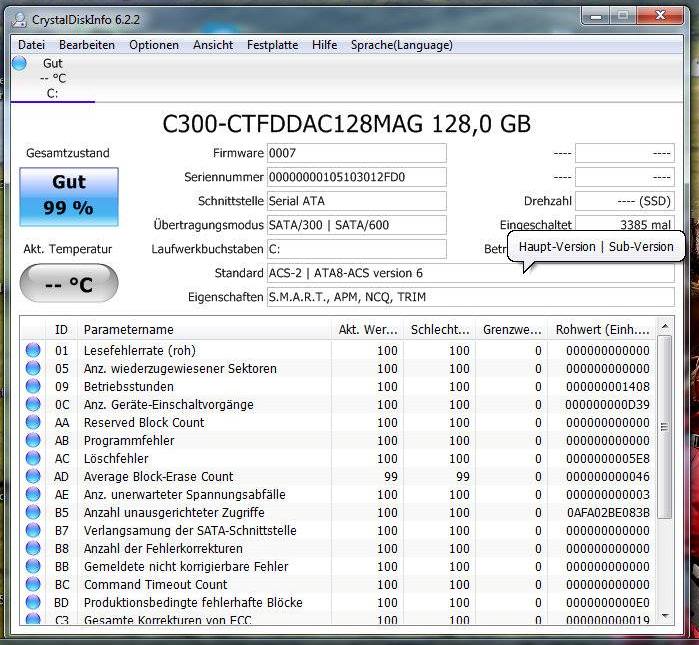Image resolution: width=699 pixels, height=645 pixels.
Task: Click the CrystalDiskInfo title bar app icon
Action: tap(20, 20)
